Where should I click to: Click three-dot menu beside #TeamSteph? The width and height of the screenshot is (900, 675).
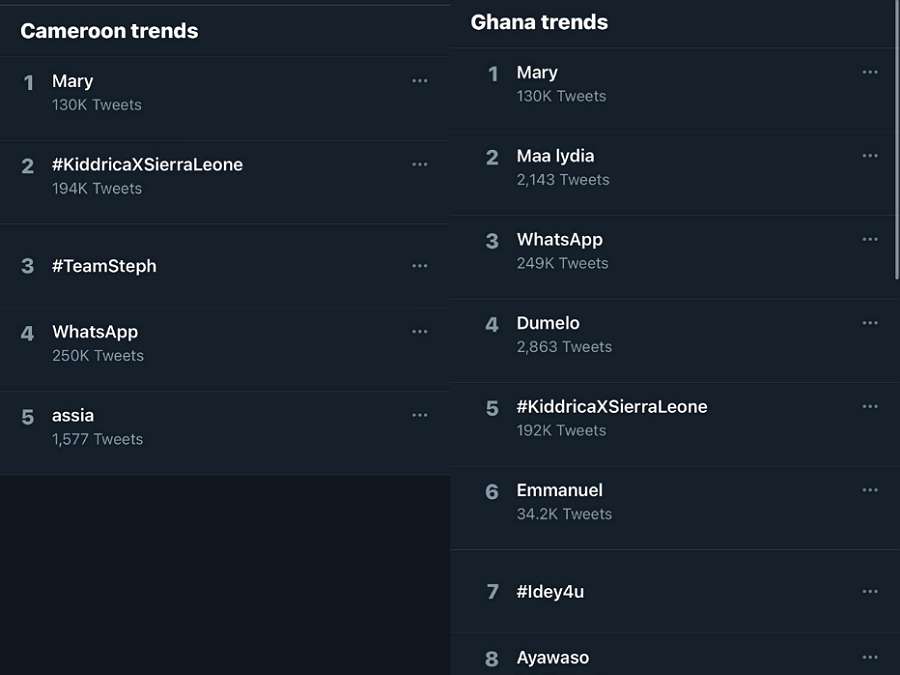coord(420,266)
